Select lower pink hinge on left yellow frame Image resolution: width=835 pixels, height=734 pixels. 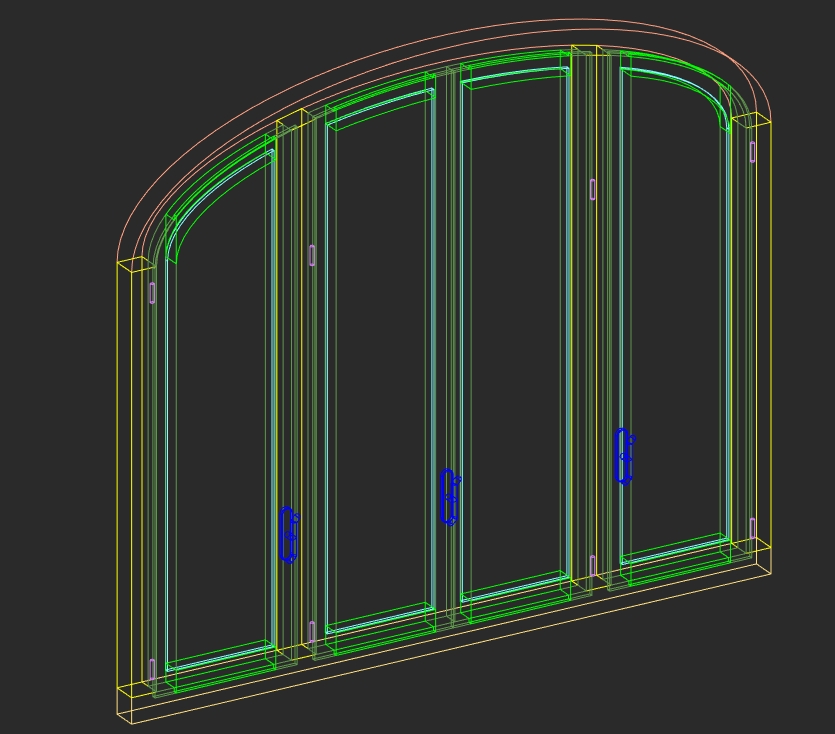click(152, 669)
